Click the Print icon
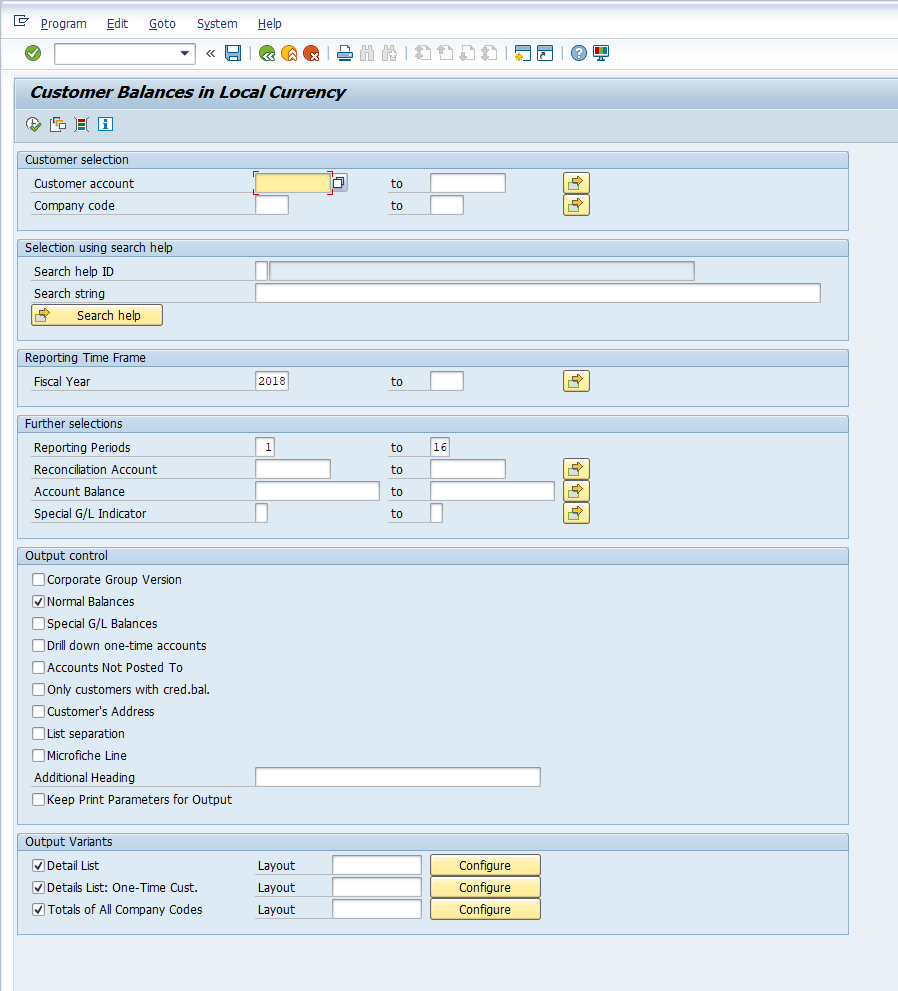 (345, 53)
